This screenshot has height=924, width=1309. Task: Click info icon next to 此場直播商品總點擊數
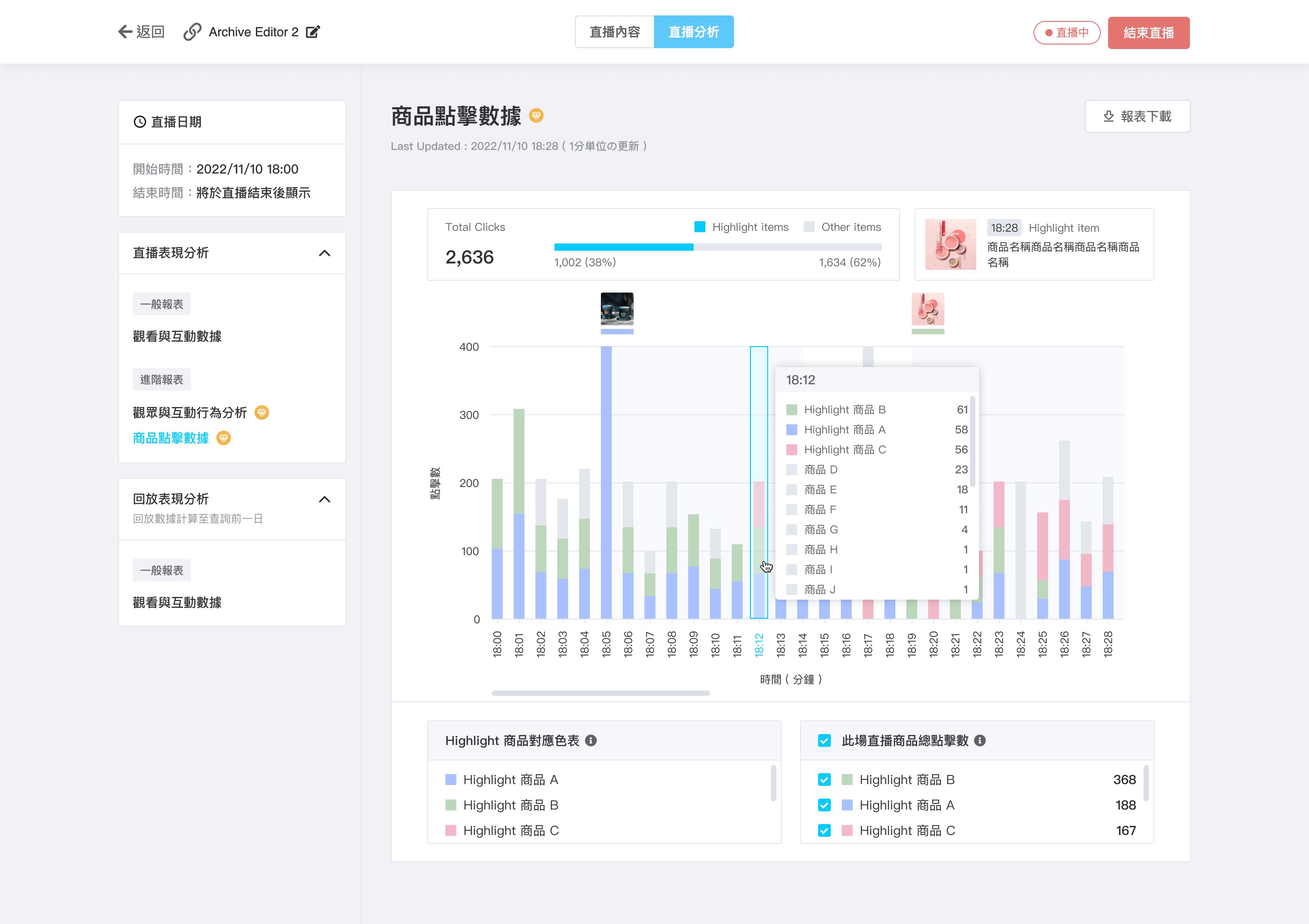980,740
